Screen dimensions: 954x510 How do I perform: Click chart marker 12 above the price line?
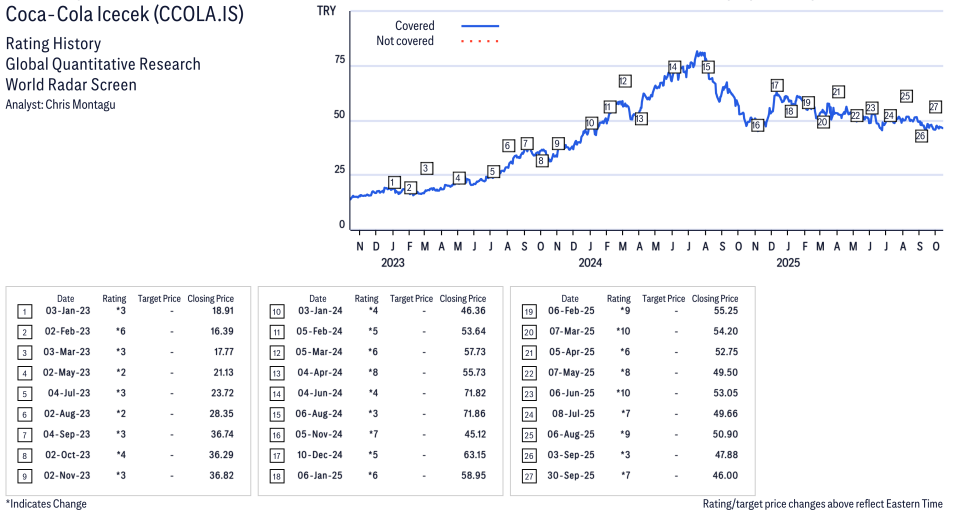coord(624,81)
